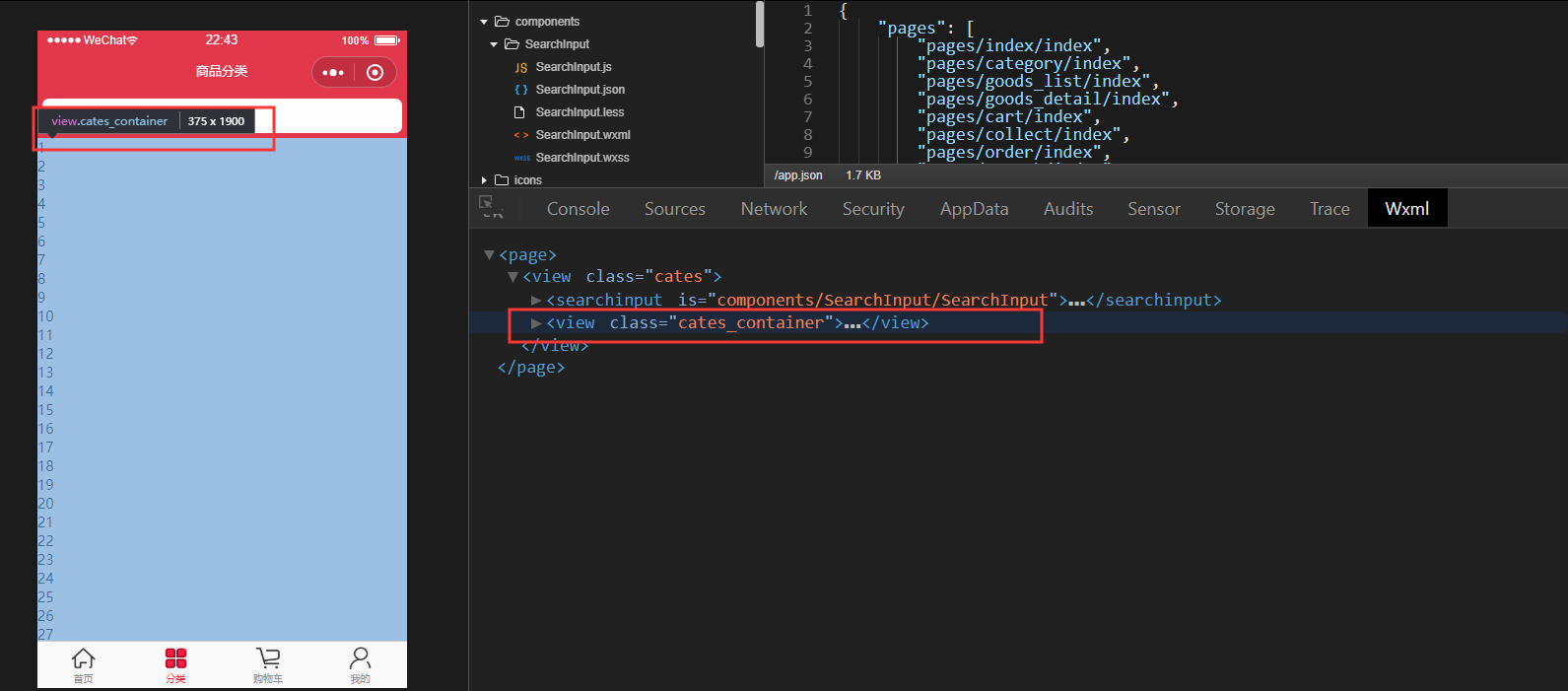The width and height of the screenshot is (1568, 691).
Task: Open the SearchInput.wxml file
Action: point(582,135)
